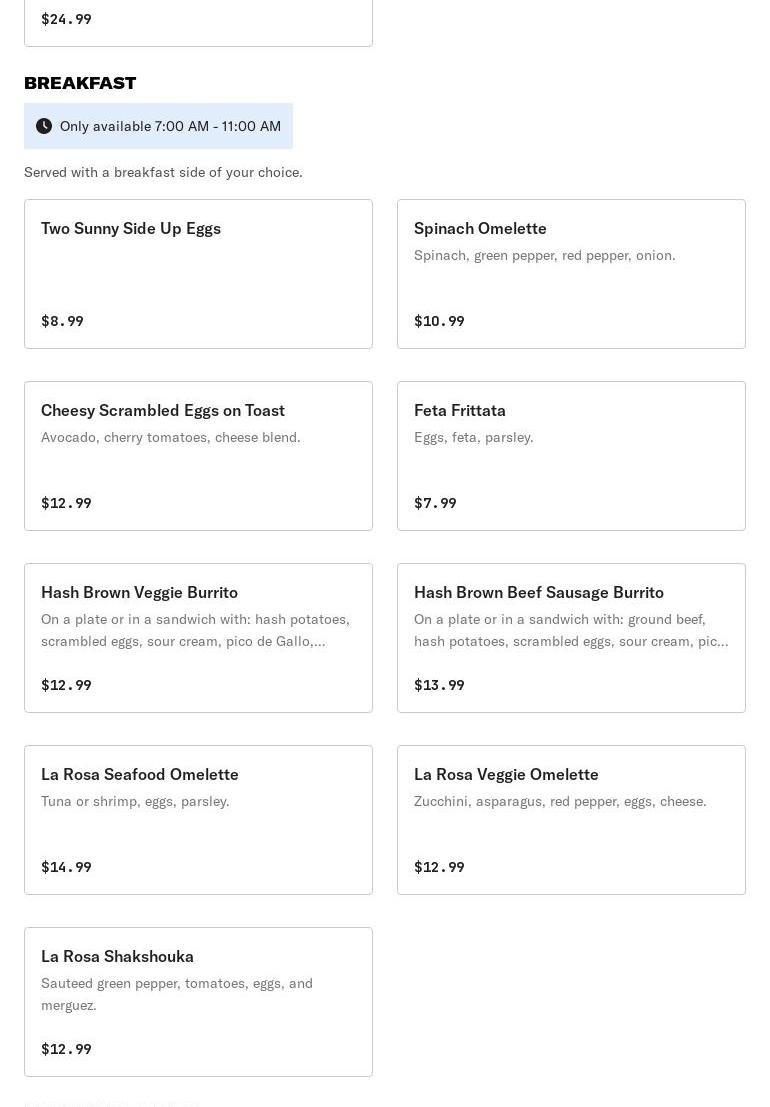Click the BREAKFAST section heading
Image resolution: width=770 pixels, height=1107 pixels.
(x=80, y=83)
